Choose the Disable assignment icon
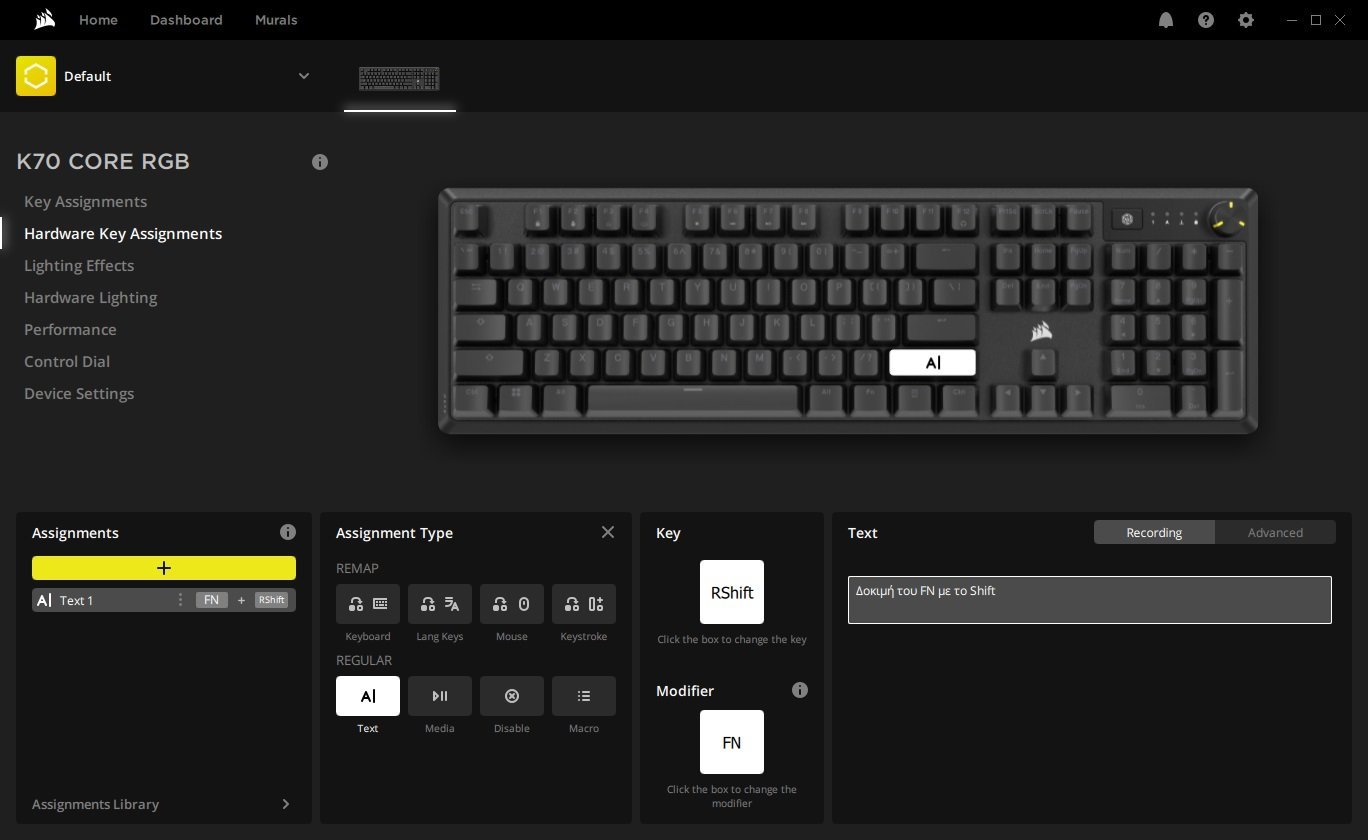This screenshot has height=840, width=1368. coord(512,696)
